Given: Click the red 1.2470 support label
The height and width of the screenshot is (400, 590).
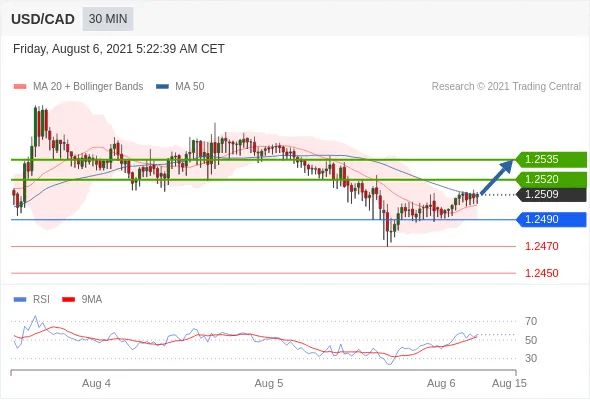Looking at the screenshot, I should (x=542, y=246).
